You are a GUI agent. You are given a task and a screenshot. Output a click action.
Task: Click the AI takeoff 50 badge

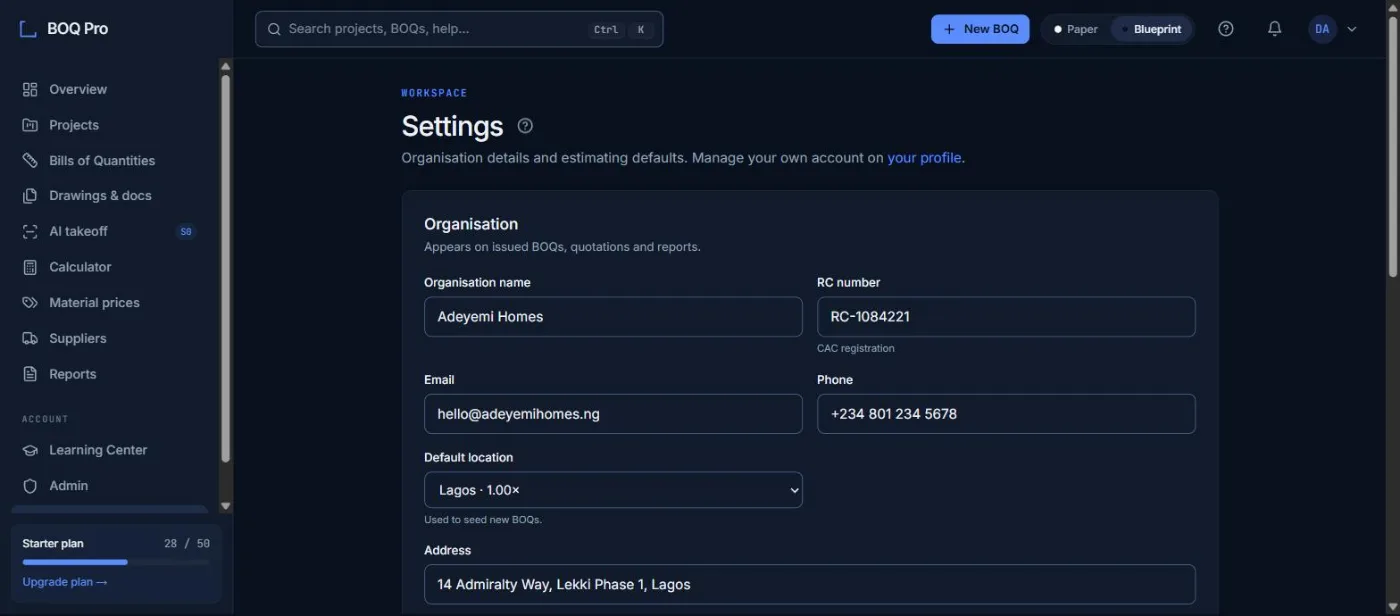coord(186,232)
